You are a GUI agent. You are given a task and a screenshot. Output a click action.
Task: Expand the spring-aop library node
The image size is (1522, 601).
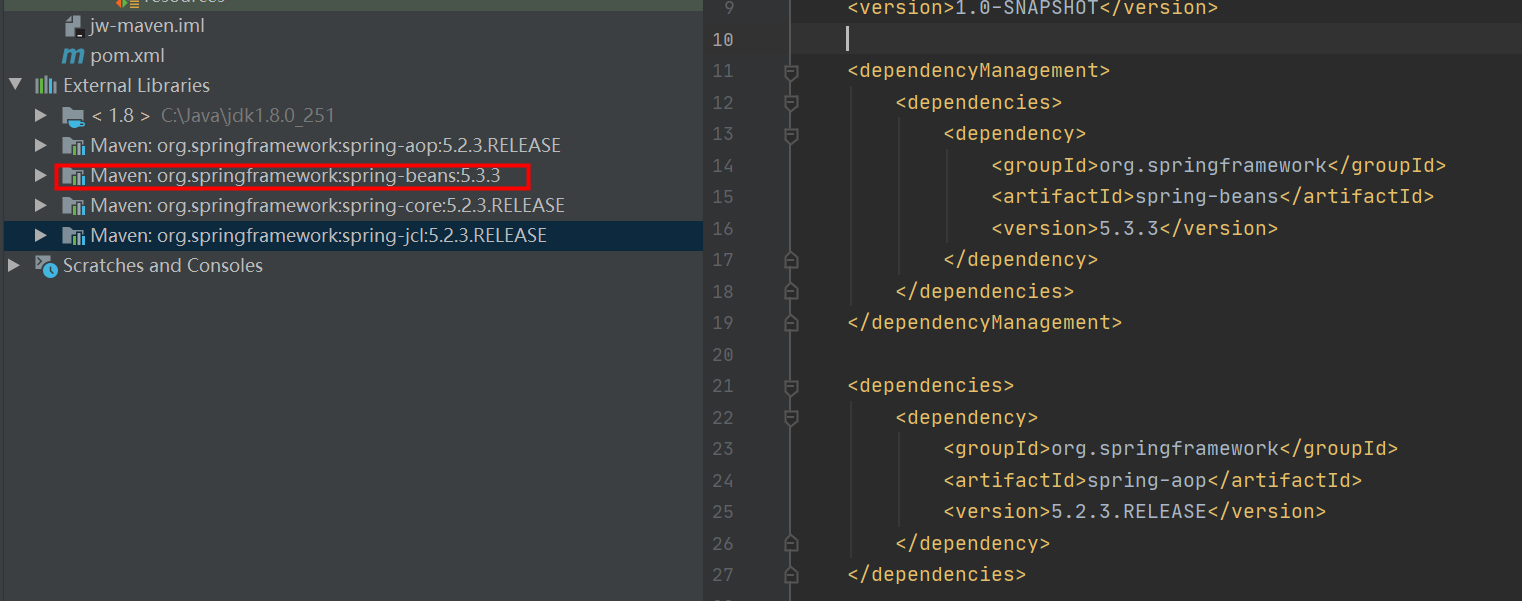coord(40,145)
